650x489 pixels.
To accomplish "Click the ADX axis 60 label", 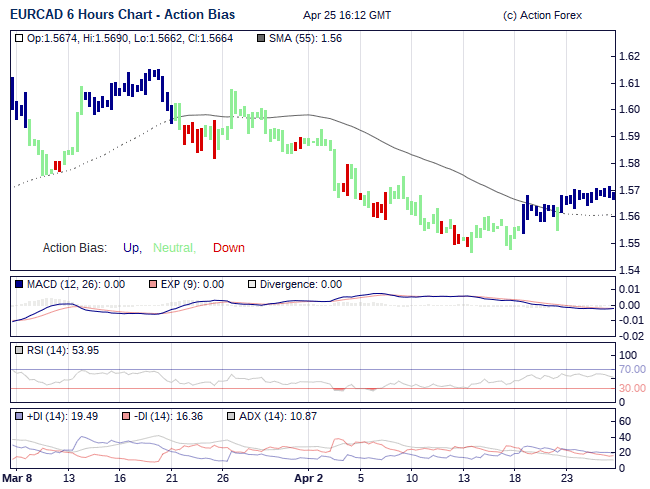I will coord(625,421).
